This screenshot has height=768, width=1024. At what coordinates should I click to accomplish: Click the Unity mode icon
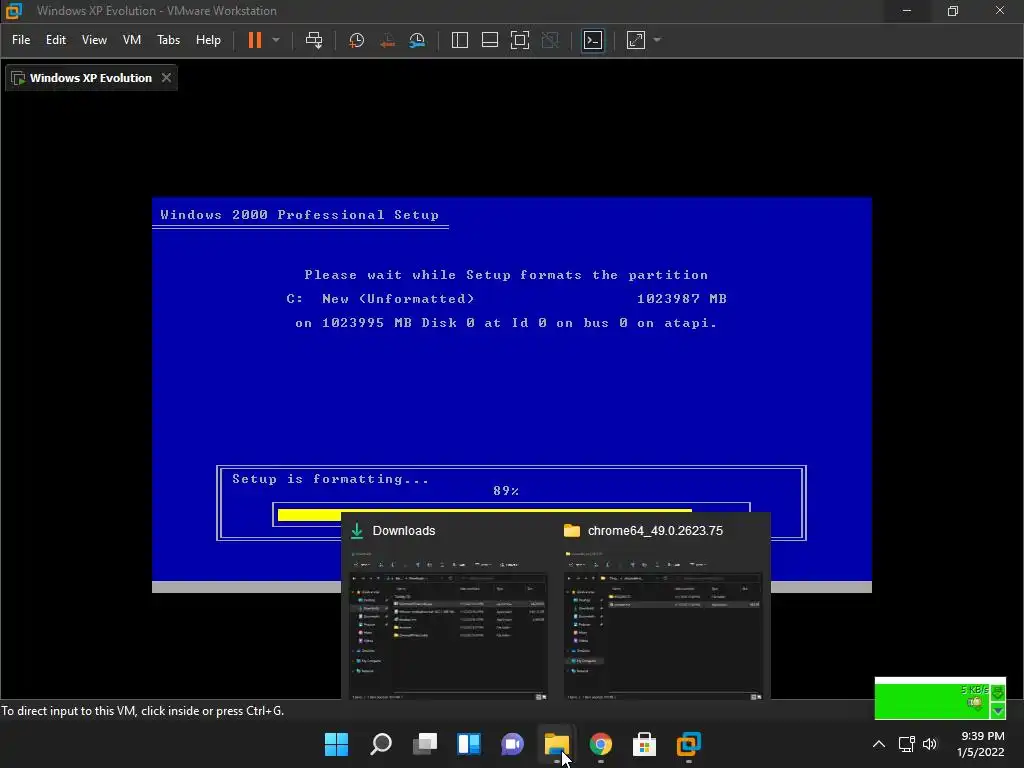[551, 40]
